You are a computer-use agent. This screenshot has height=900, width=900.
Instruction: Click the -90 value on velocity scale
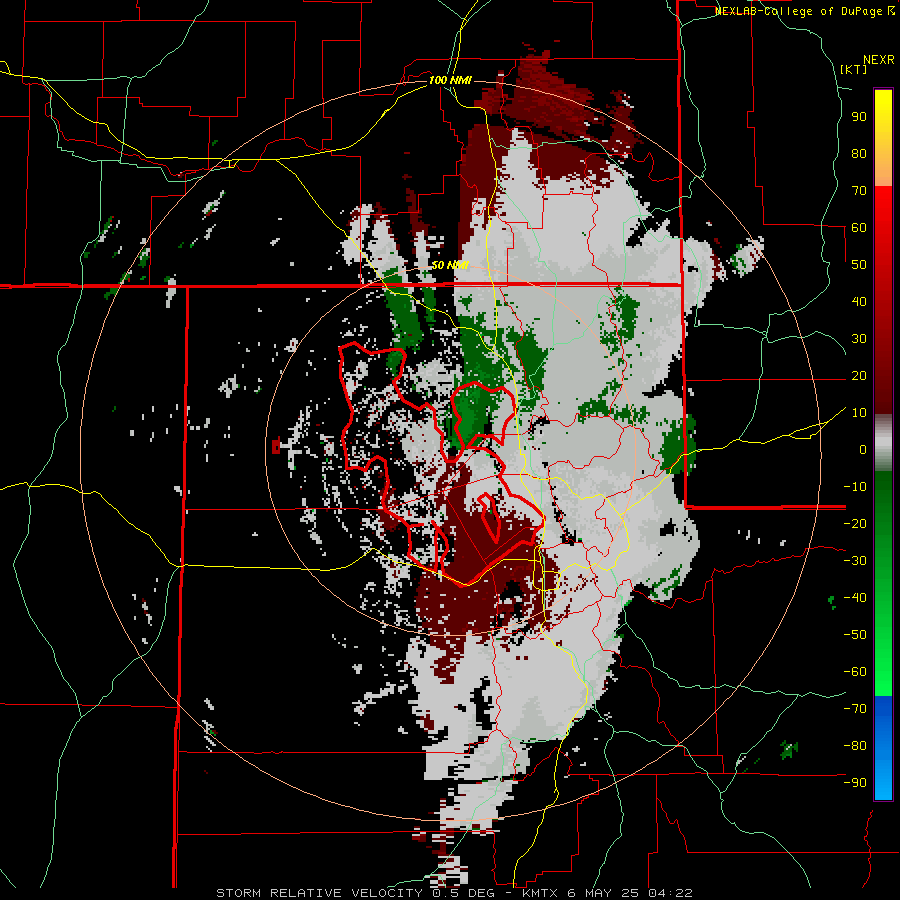pos(855,782)
